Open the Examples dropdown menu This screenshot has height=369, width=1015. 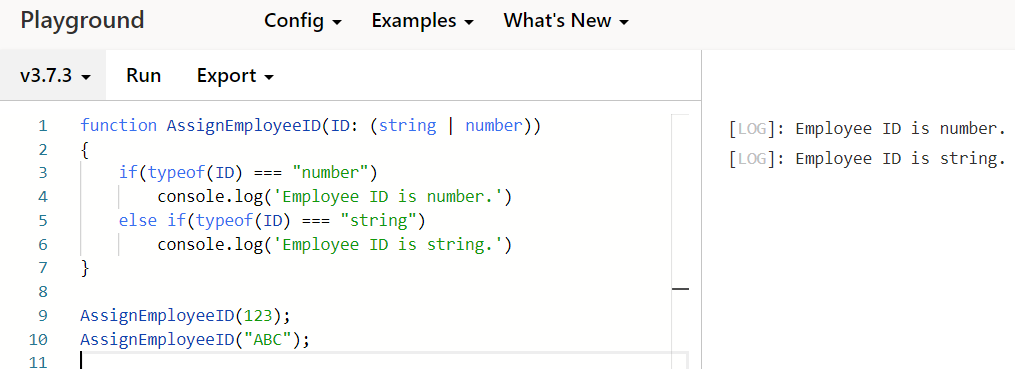click(x=422, y=21)
